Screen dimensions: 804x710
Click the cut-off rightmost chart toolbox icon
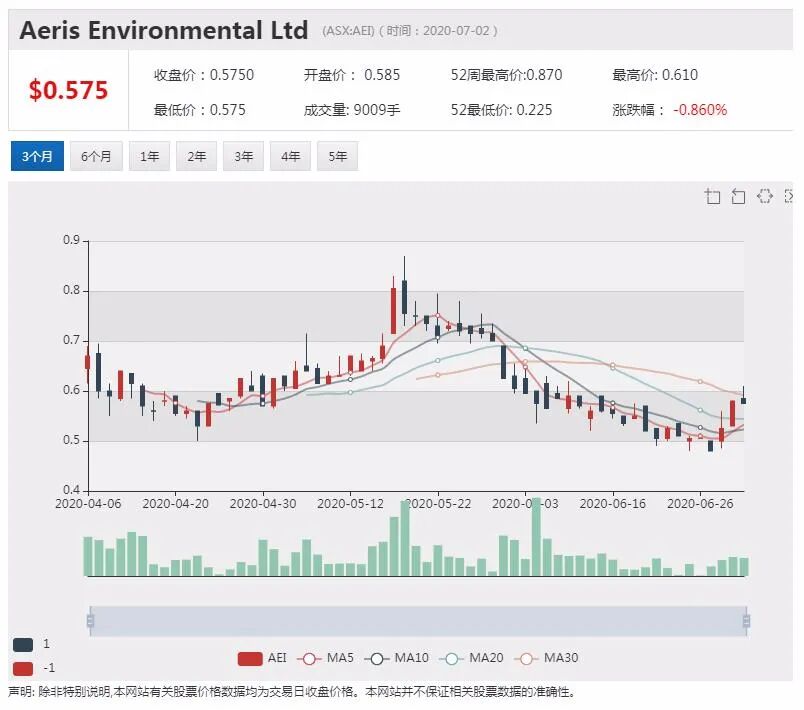[789, 196]
